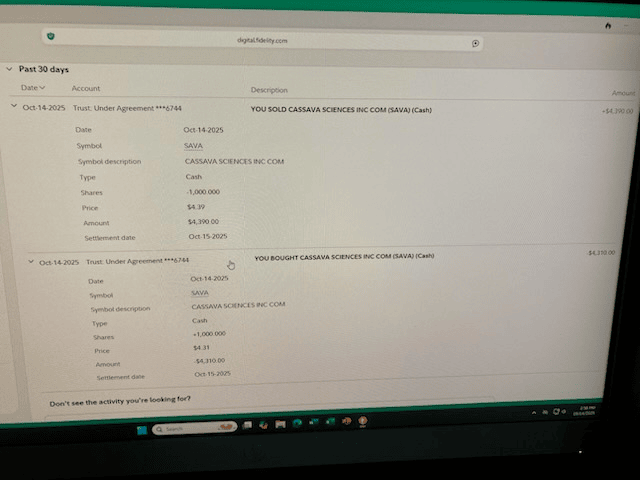Open the Windows Start menu

[x=142, y=430]
